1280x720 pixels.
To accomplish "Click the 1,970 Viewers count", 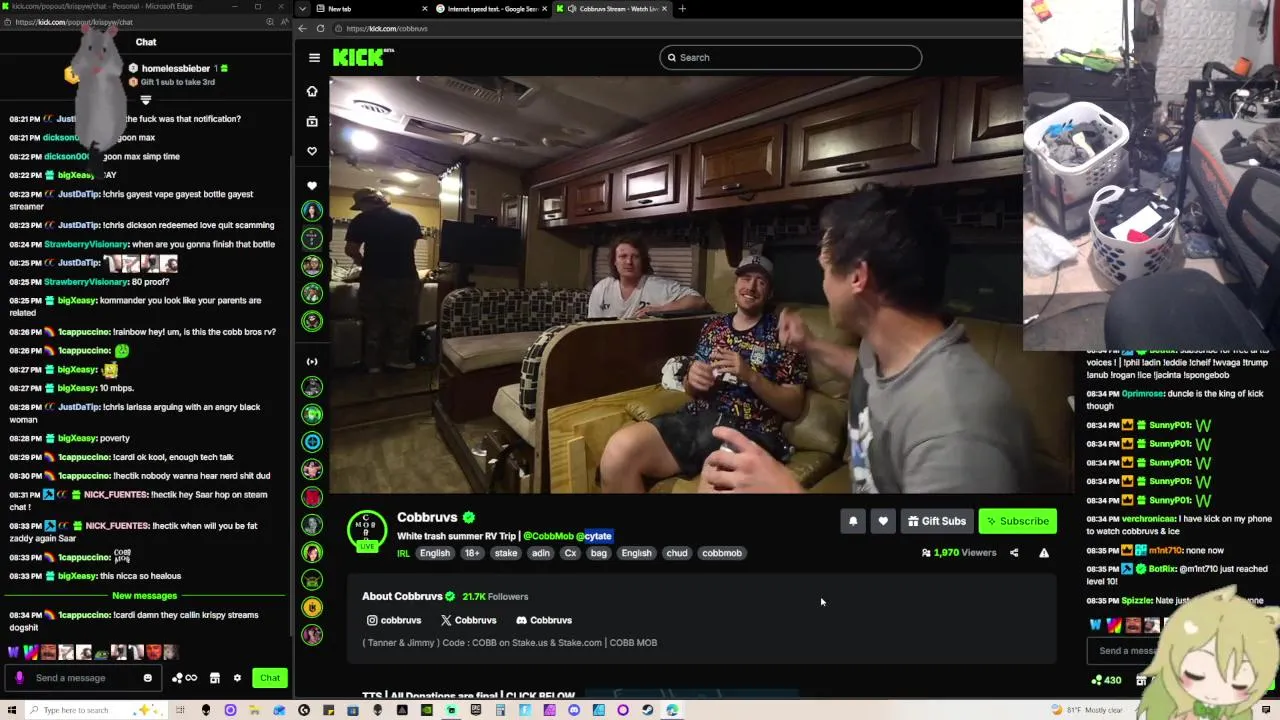I will (958, 553).
